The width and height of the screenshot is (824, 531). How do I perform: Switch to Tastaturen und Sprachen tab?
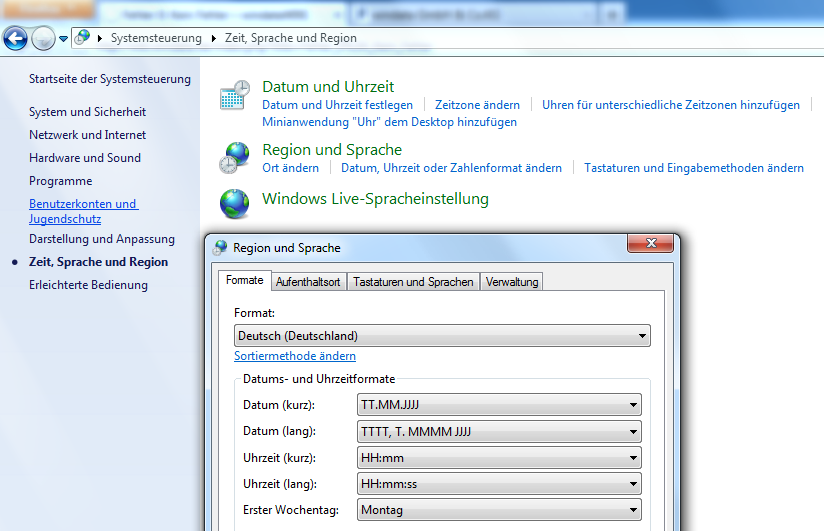coord(413,282)
